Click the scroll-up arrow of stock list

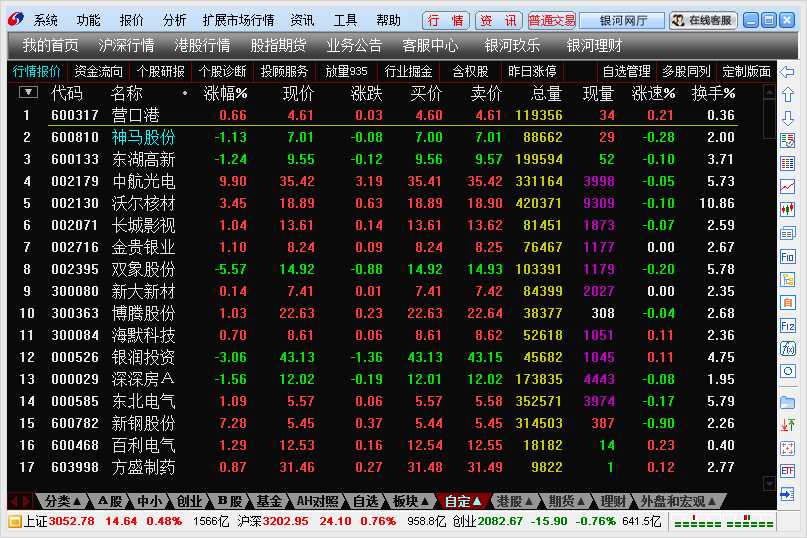[769, 92]
